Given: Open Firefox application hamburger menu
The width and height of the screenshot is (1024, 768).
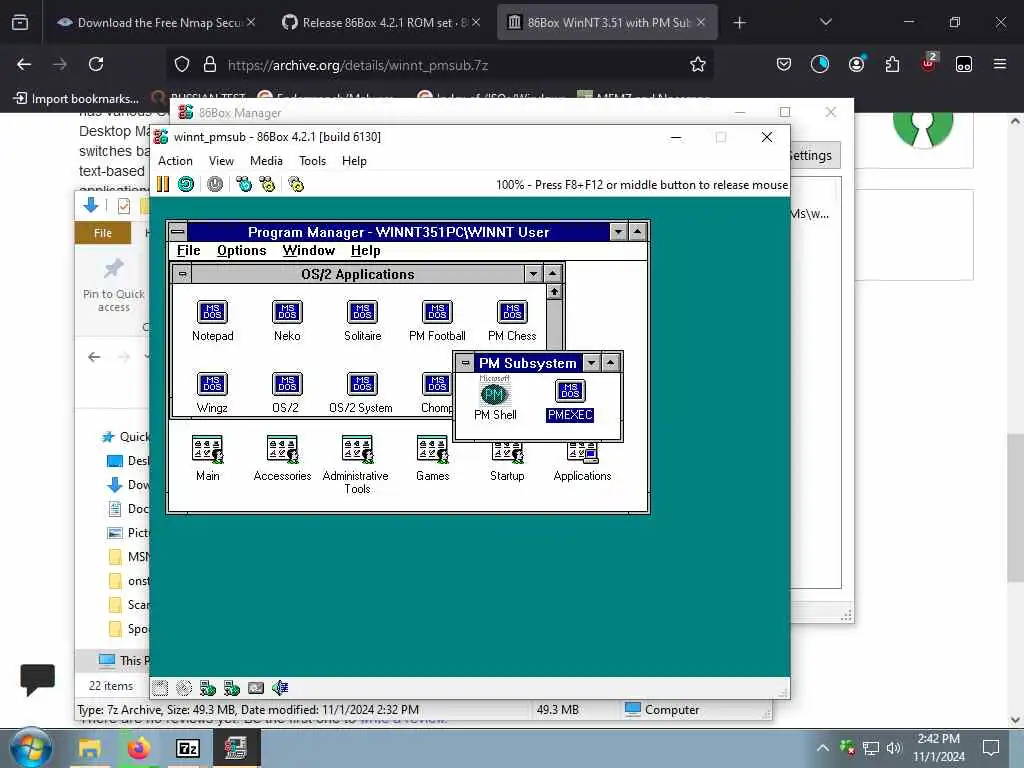Looking at the screenshot, I should (x=999, y=64).
